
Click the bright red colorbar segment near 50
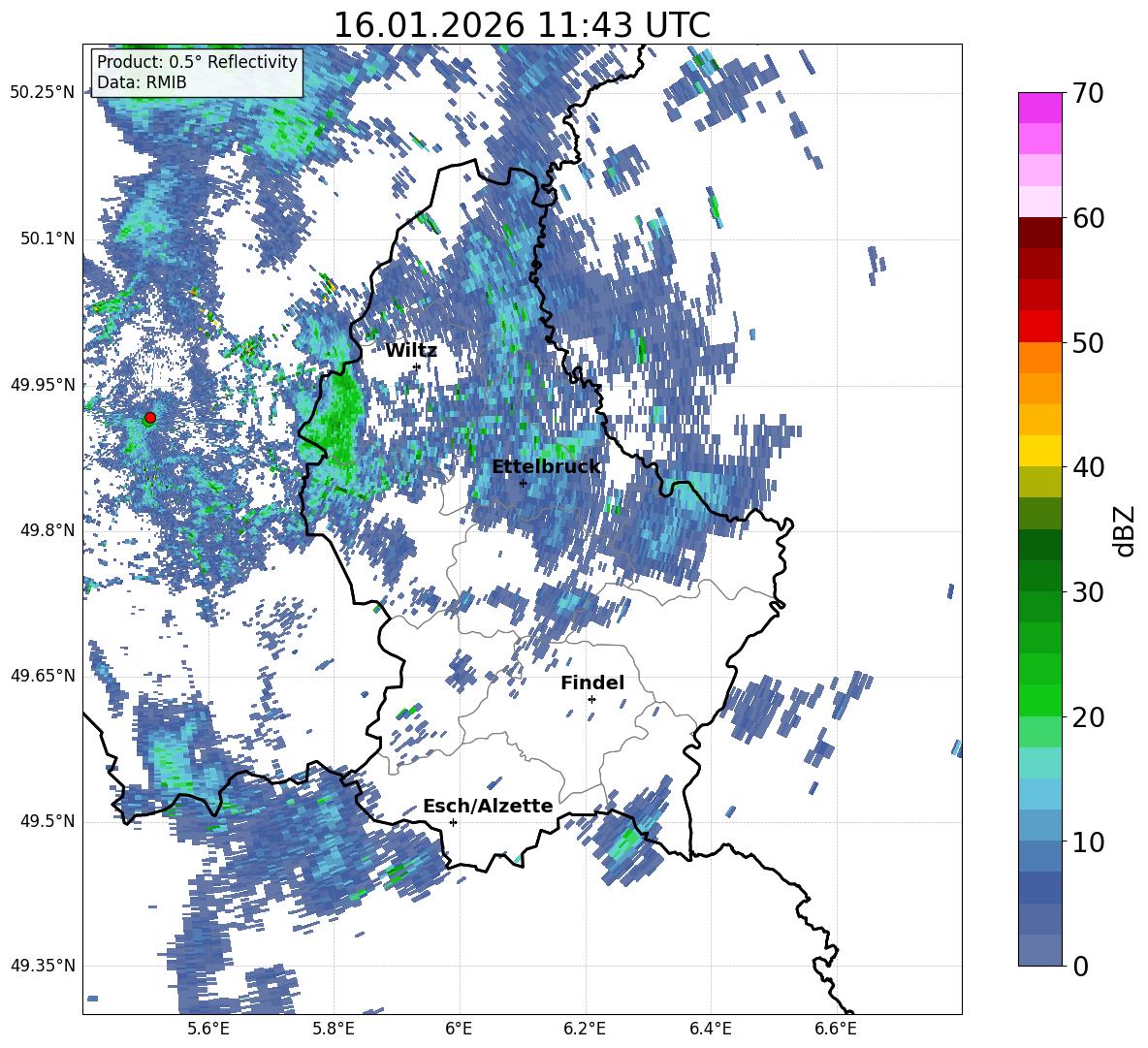coord(1039,327)
